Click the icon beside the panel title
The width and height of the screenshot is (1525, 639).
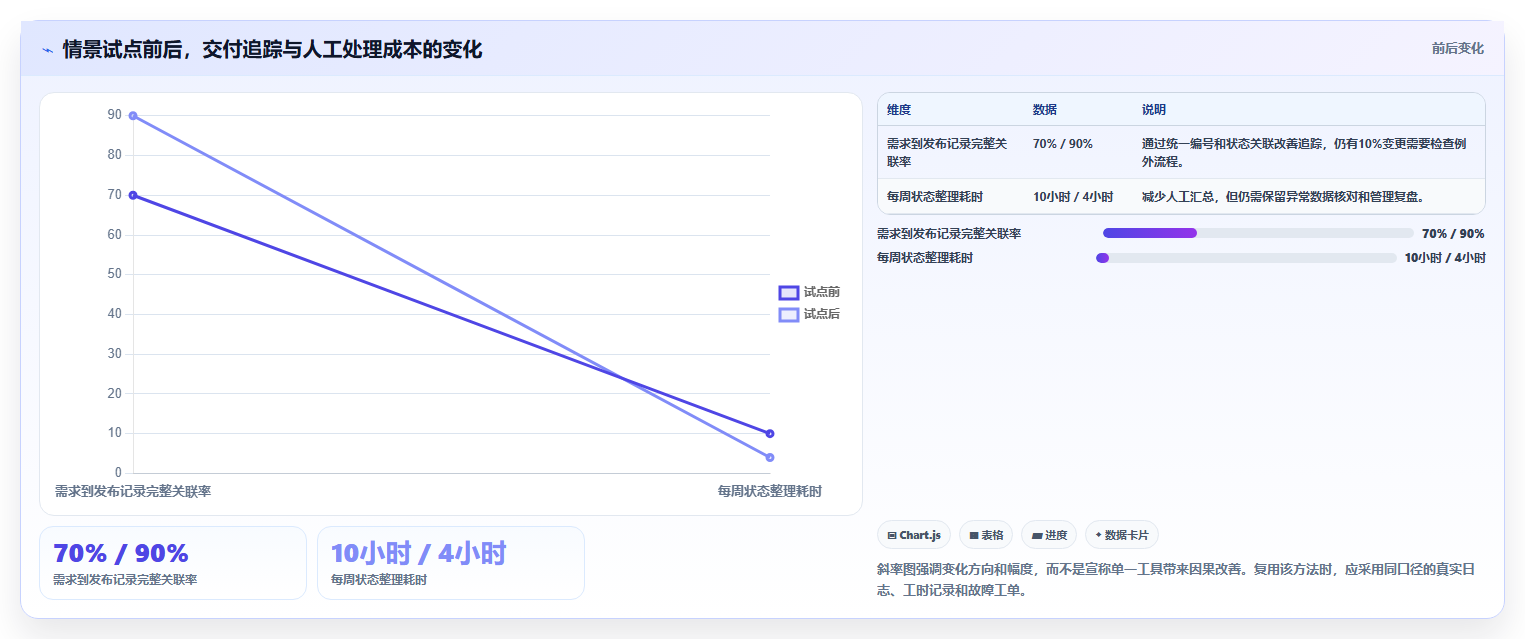pos(47,50)
